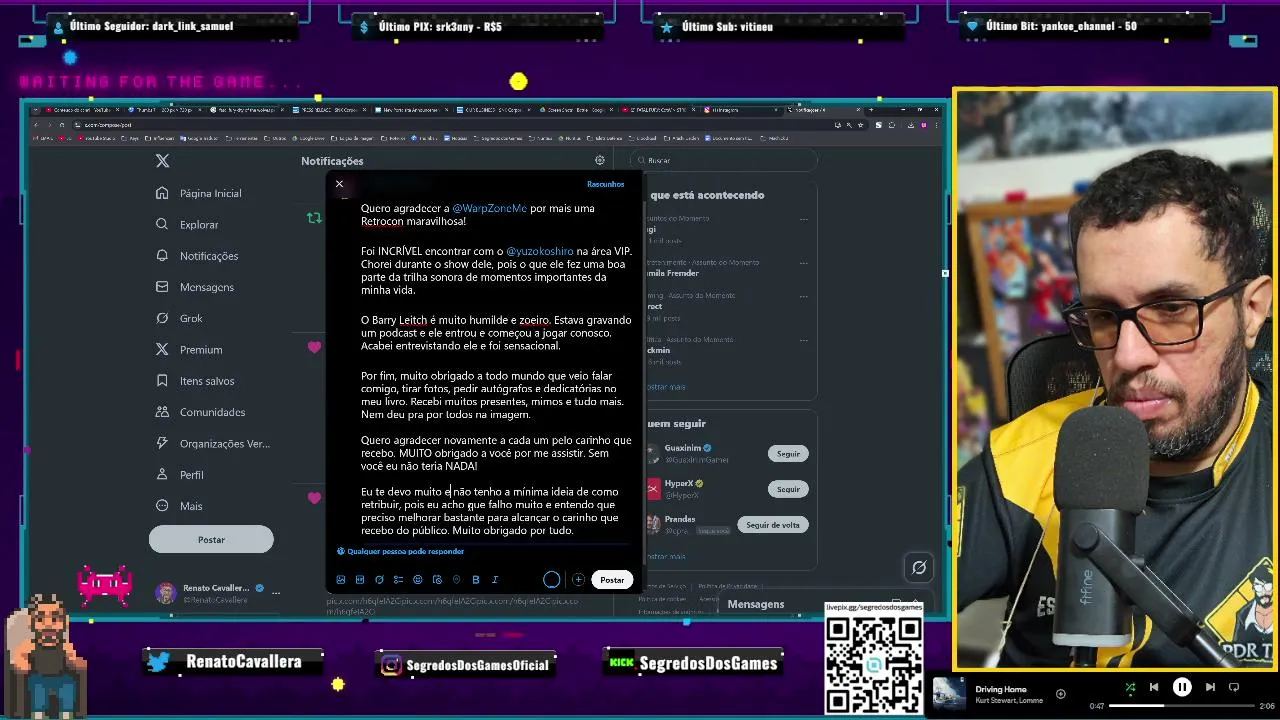Tag a location on the post
1280x720 pixels.
click(x=456, y=580)
